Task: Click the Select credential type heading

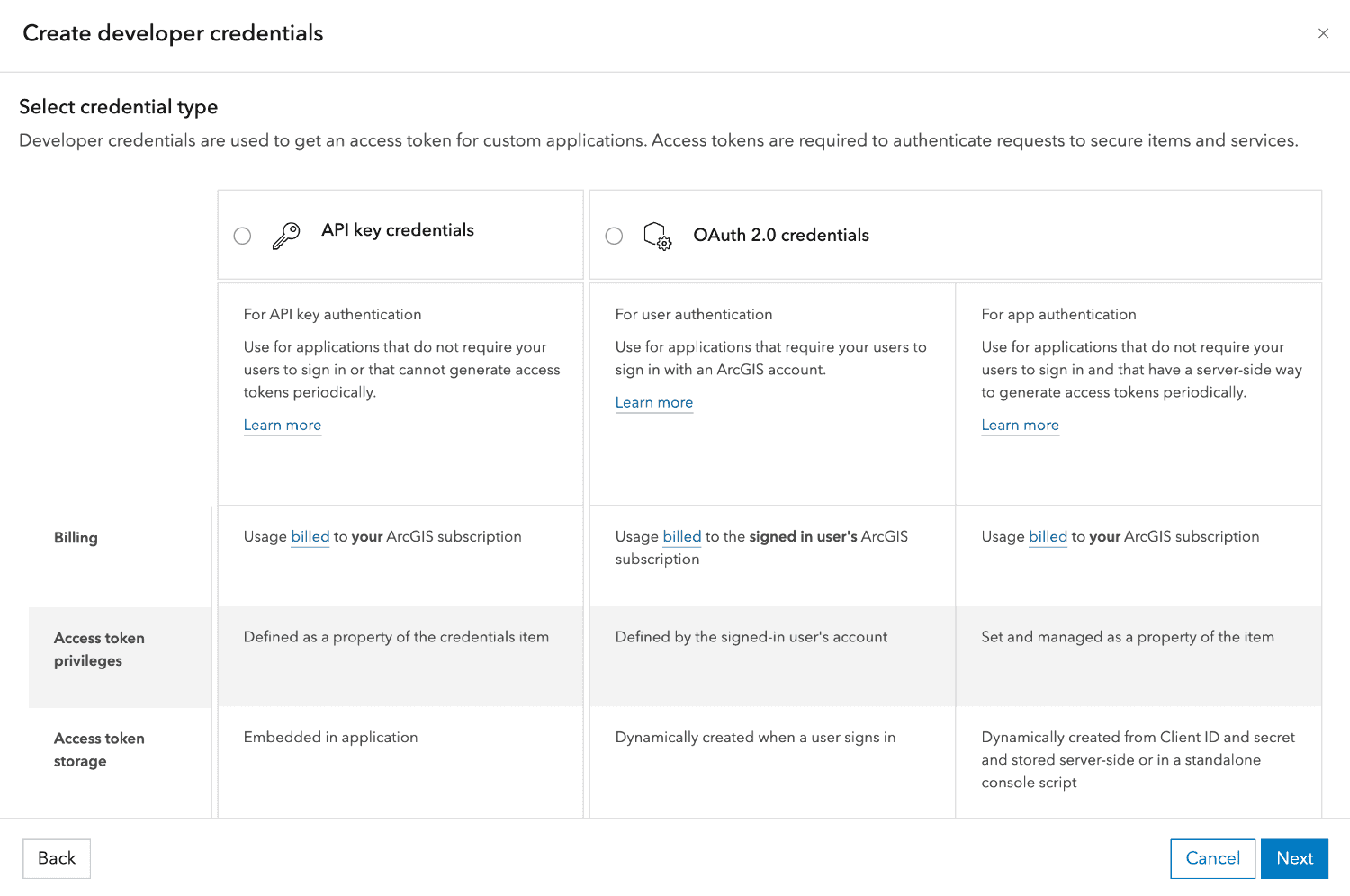Action: coord(118,106)
